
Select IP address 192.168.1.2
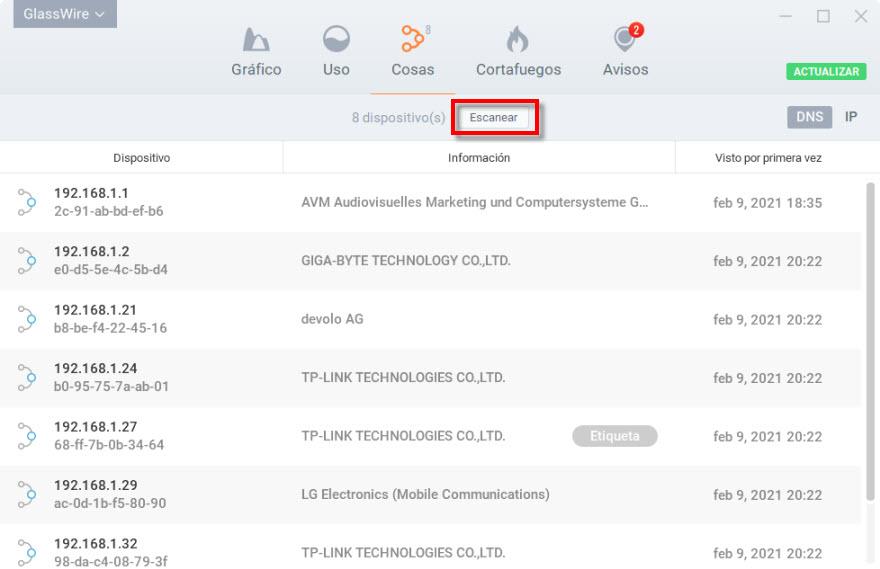(91, 251)
